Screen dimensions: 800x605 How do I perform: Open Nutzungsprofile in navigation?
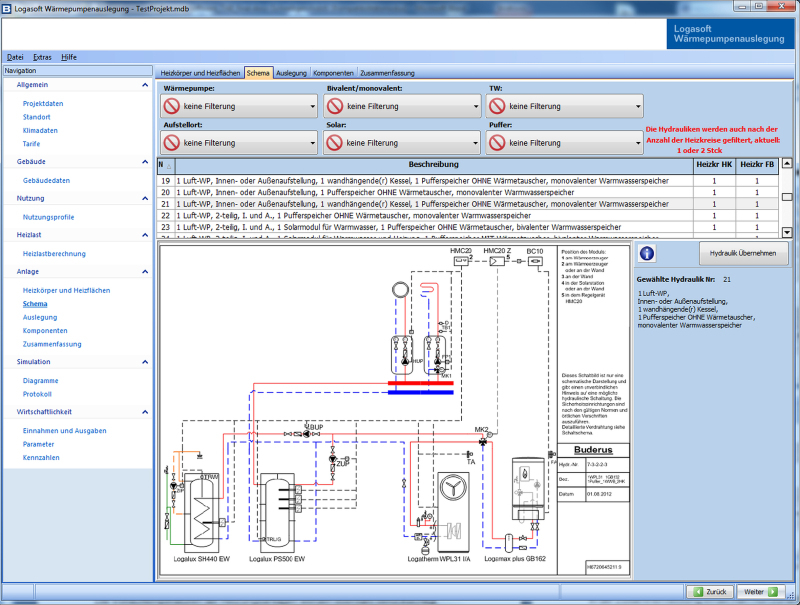tap(48, 217)
